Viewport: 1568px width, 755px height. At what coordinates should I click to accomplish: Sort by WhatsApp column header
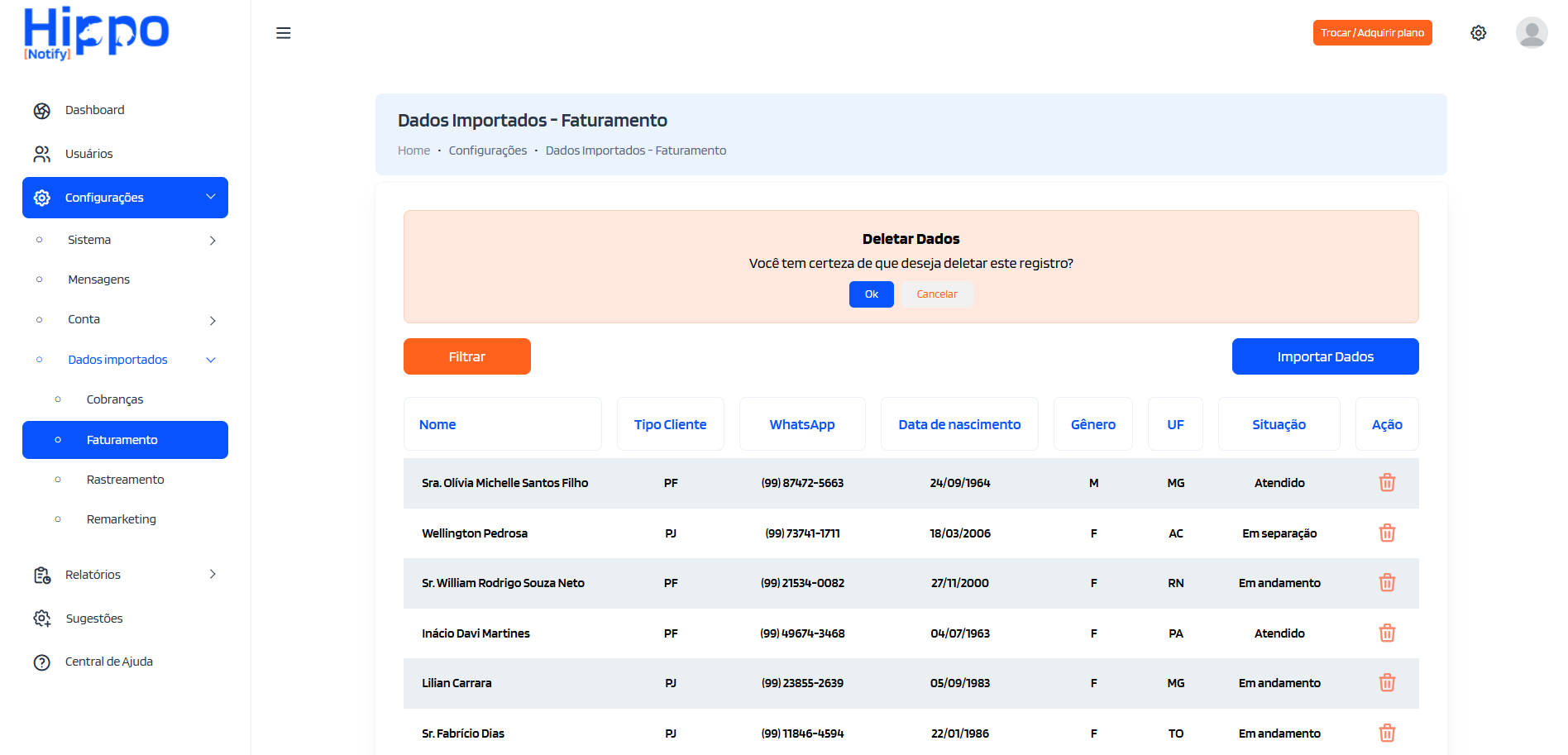click(x=802, y=424)
